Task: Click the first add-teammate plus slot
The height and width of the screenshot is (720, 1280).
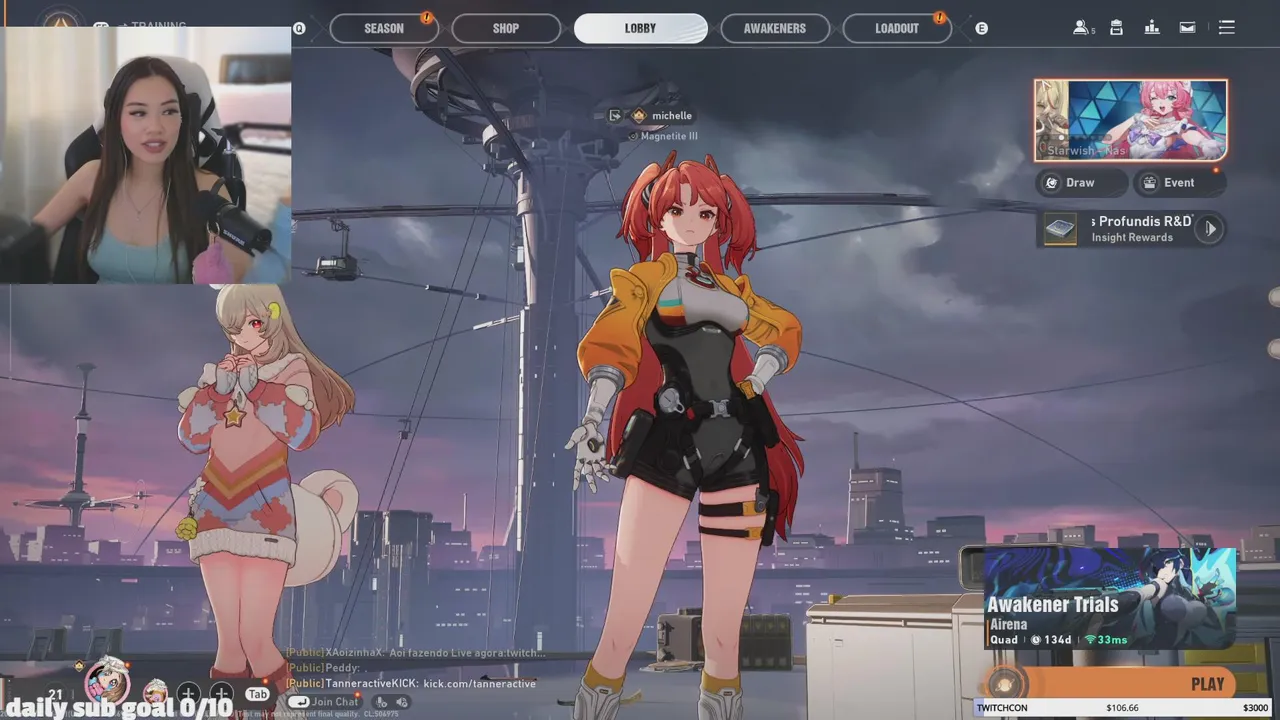Action: tap(187, 693)
